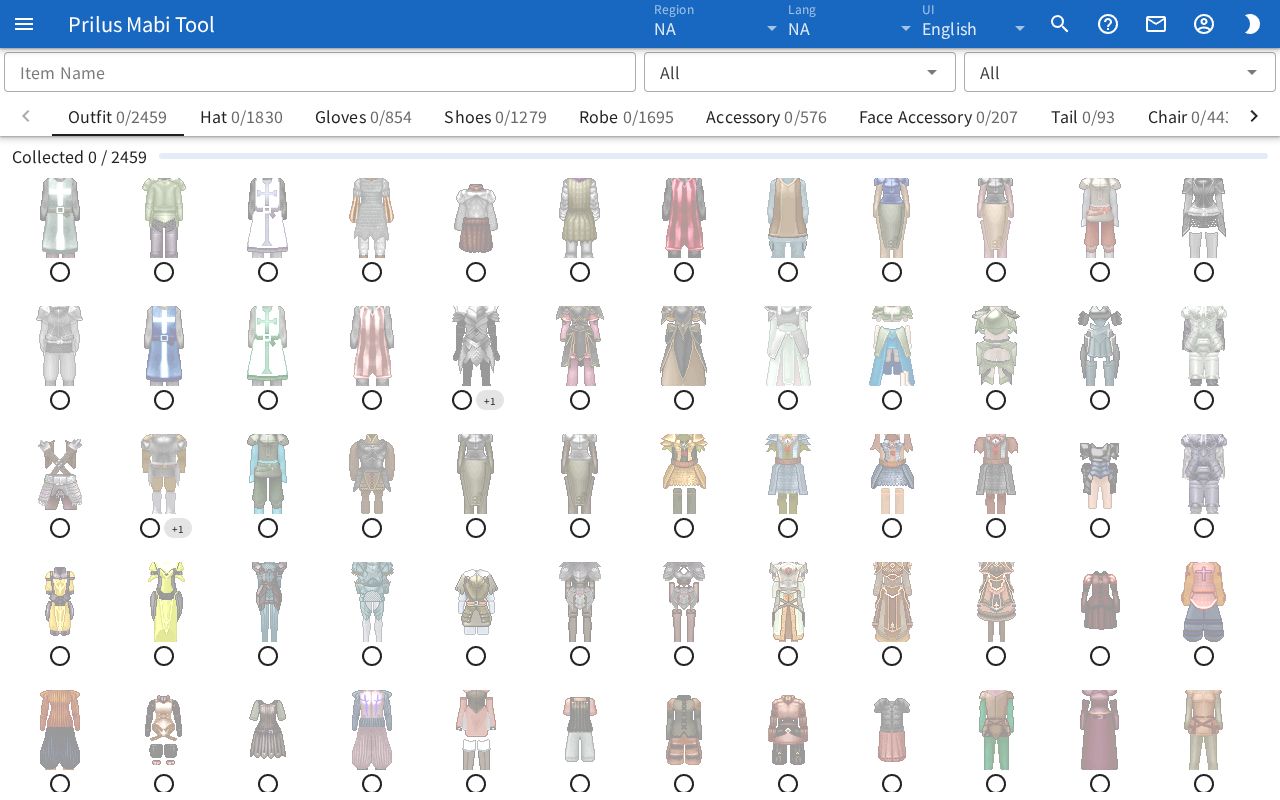Click the Prilus Mabi Tool title
Viewport: 1280px width, 800px height.
[x=141, y=24]
